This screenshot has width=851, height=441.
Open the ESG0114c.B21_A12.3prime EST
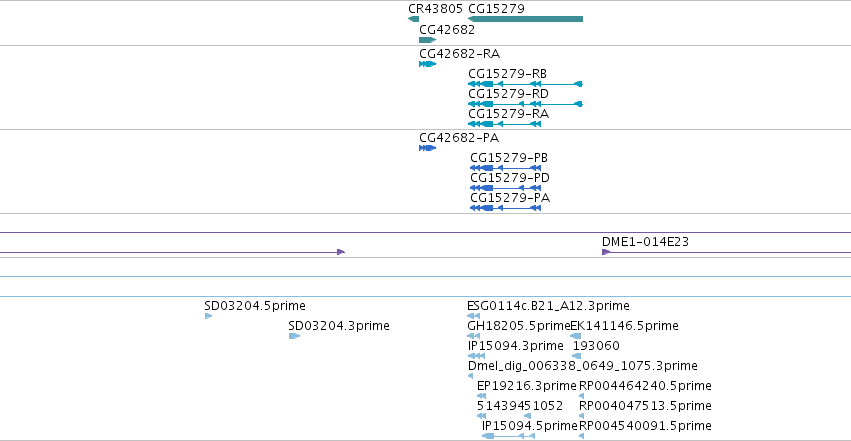[x=548, y=306]
